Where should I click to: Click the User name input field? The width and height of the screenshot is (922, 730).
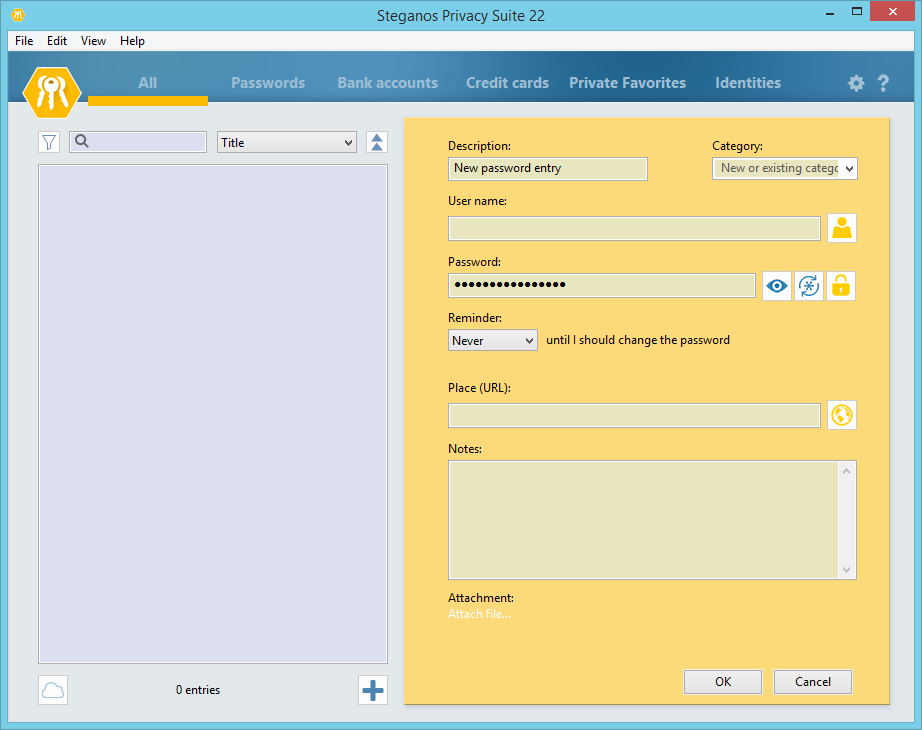(634, 228)
